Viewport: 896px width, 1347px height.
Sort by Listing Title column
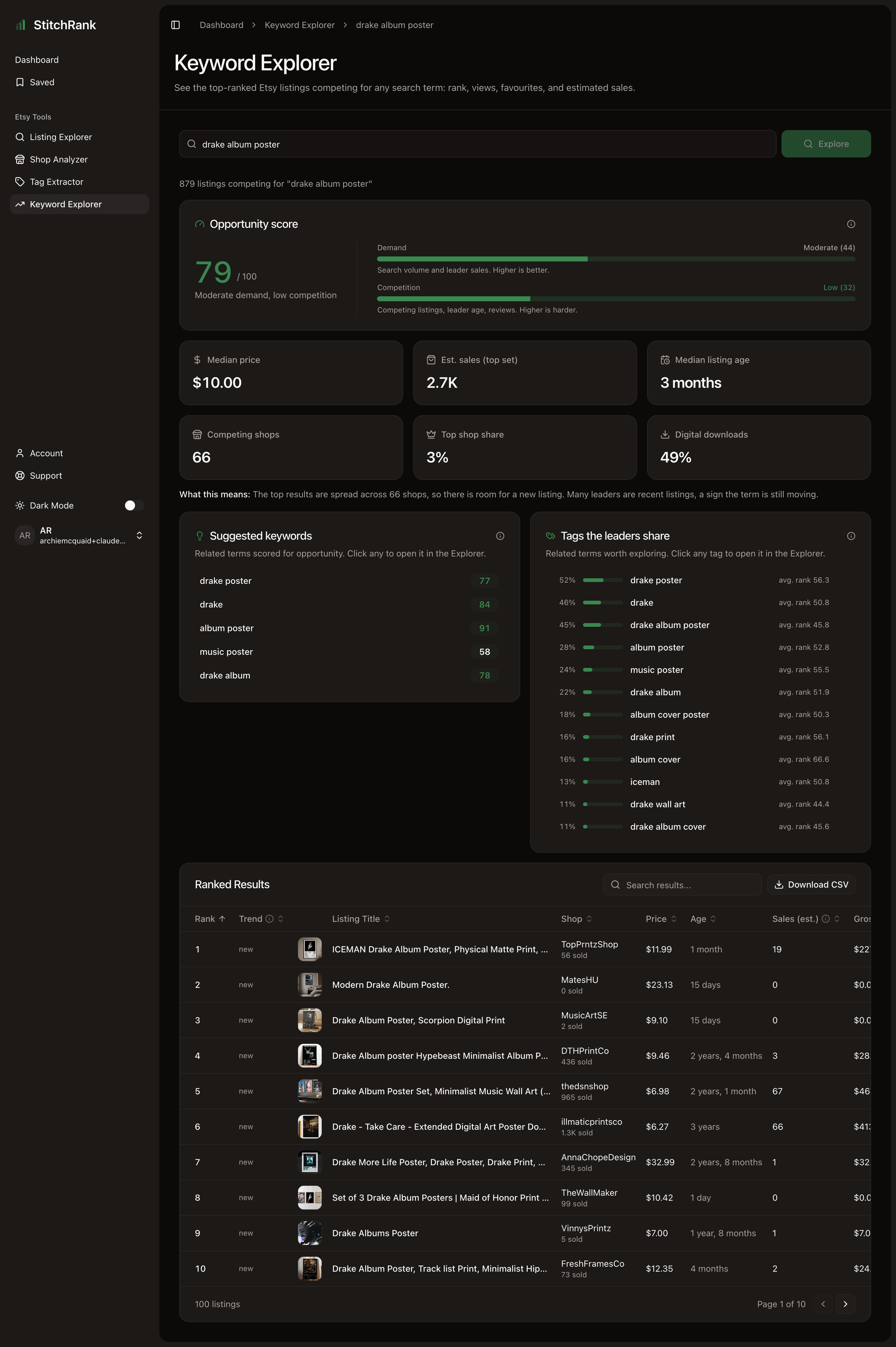pyautogui.click(x=361, y=919)
